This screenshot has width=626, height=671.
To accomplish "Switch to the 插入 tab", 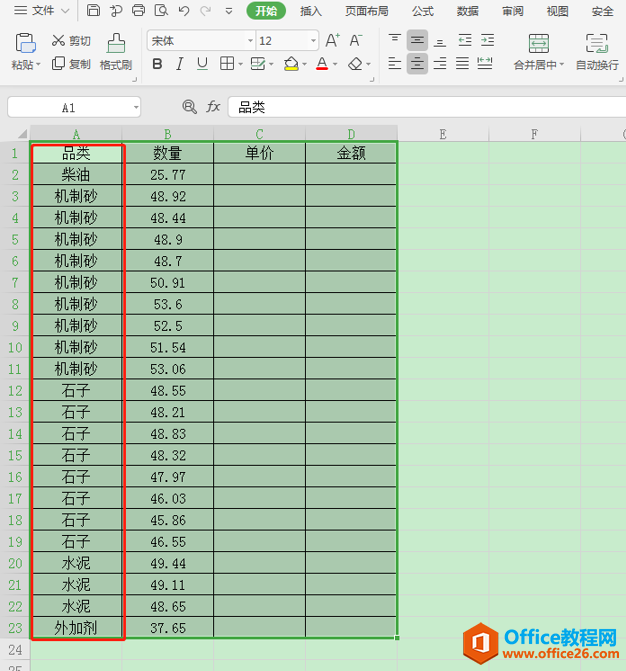I will pyautogui.click(x=311, y=11).
